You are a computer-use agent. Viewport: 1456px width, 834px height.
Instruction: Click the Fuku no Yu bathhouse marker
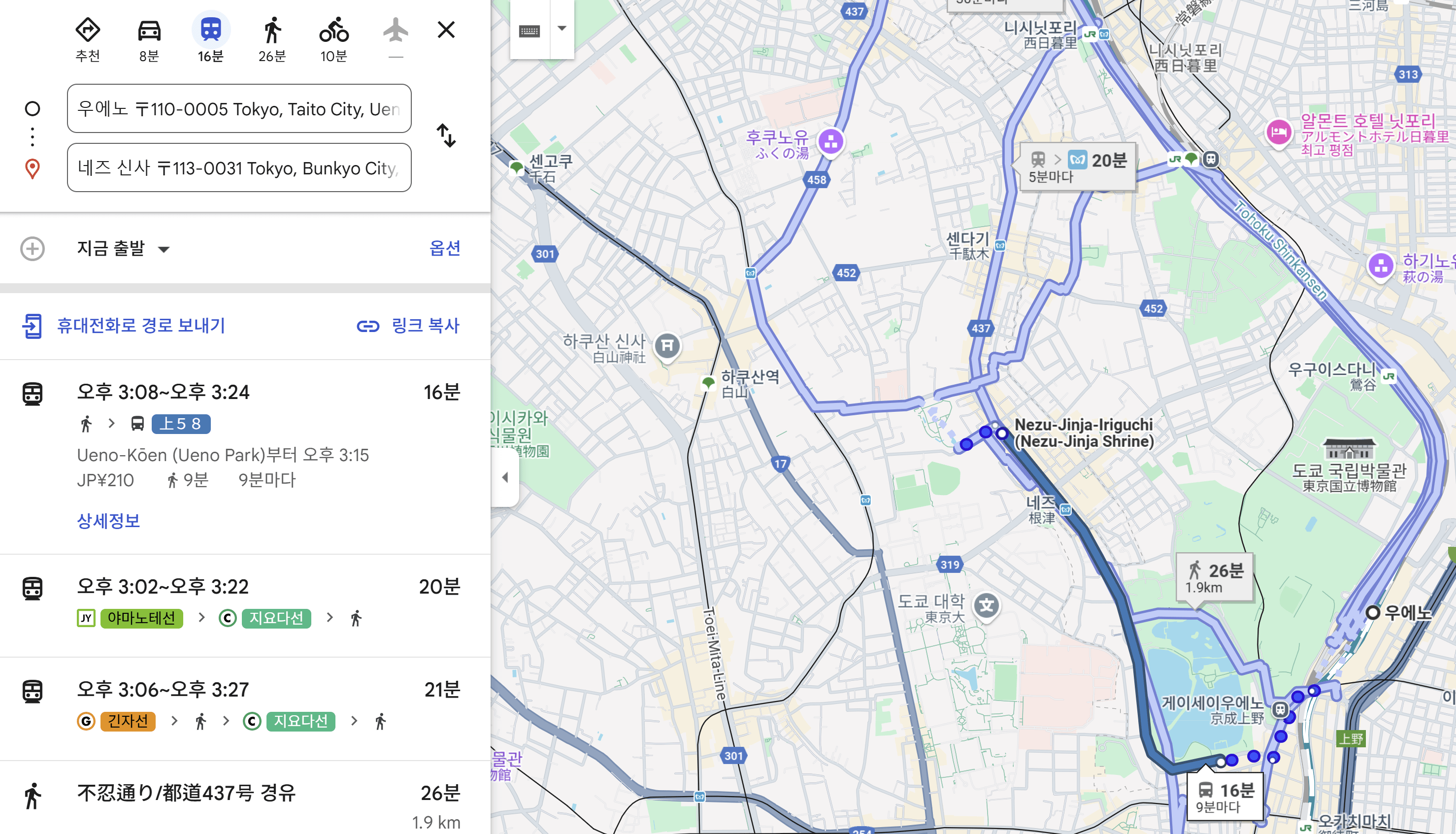(x=830, y=141)
